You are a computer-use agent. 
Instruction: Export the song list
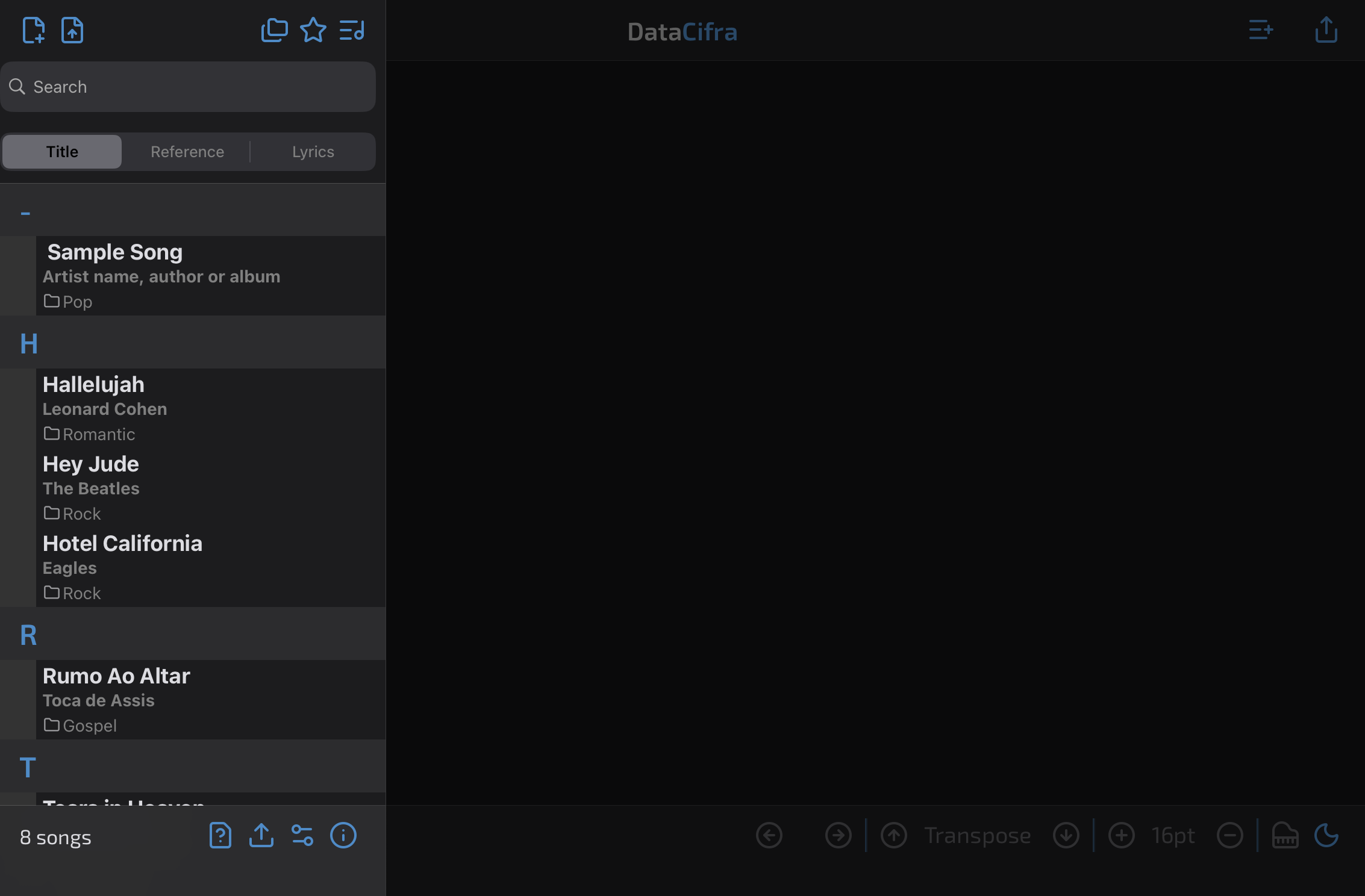pos(261,836)
